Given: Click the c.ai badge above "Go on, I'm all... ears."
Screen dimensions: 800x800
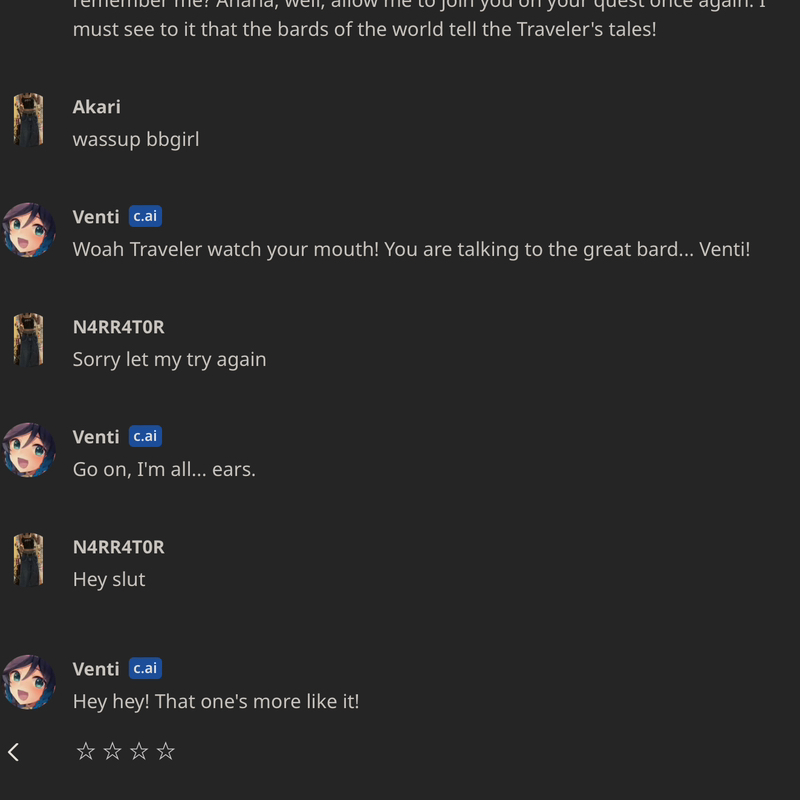Looking at the screenshot, I should coord(145,437).
